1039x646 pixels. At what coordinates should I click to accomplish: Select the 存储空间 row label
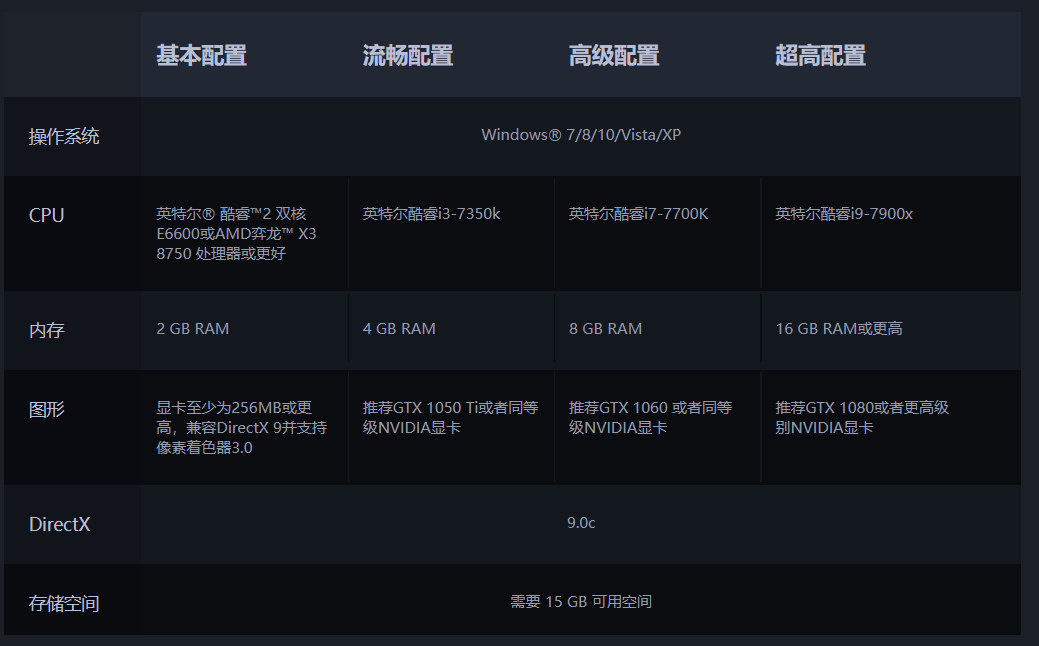[64, 604]
